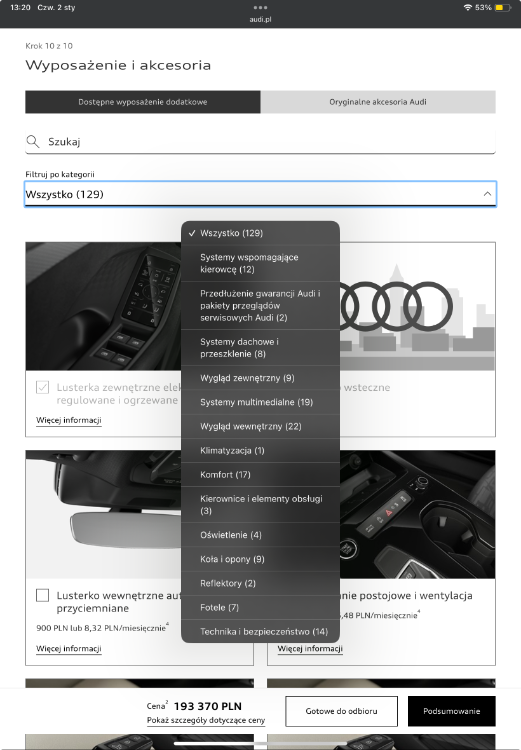Choose Przedłużenie gwarancji Audi option
This screenshot has height=750, width=521.
pos(260,305)
